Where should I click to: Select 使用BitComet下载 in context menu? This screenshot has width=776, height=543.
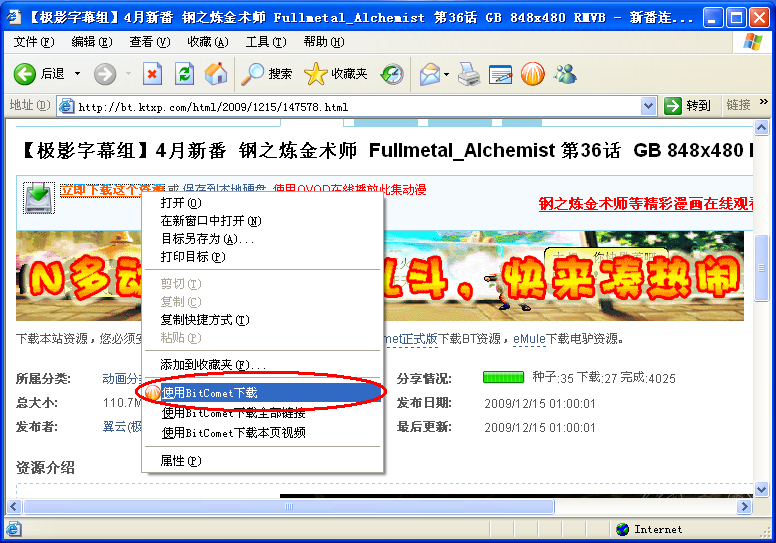[262, 393]
